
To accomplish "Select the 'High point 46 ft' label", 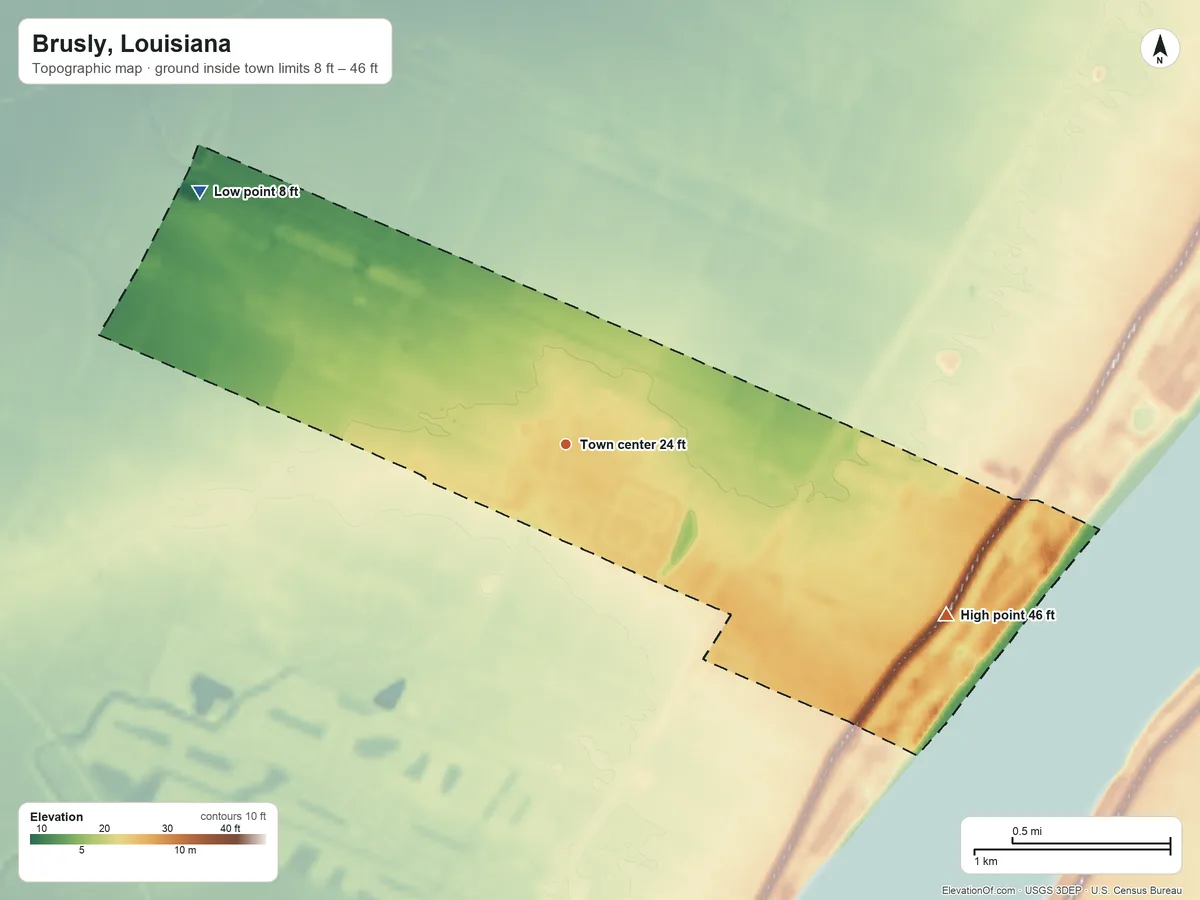I will pyautogui.click(x=1008, y=616).
